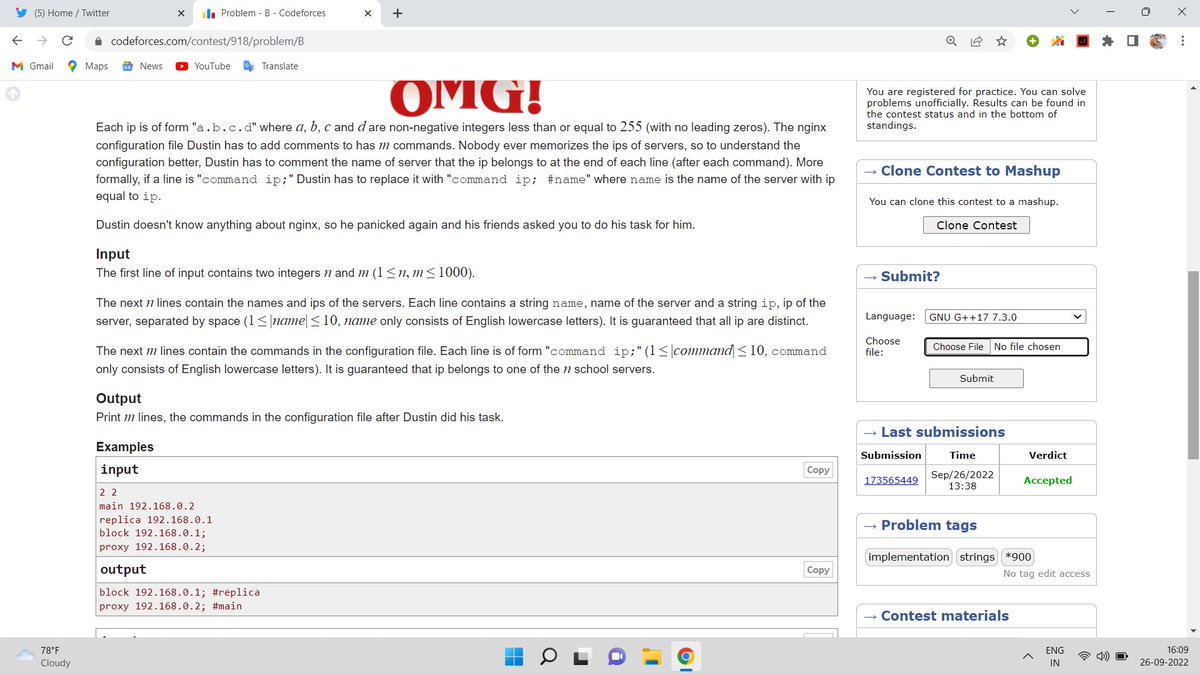This screenshot has width=1200, height=675.
Task: Open the Chrome three-dot menu
Action: click(x=1183, y=41)
